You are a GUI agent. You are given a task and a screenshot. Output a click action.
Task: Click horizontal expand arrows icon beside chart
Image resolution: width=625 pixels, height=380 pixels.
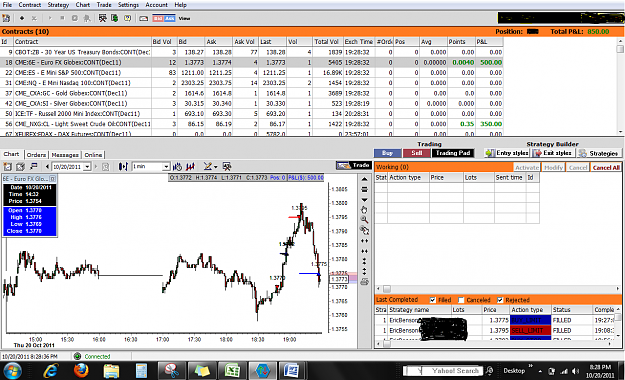364,241
